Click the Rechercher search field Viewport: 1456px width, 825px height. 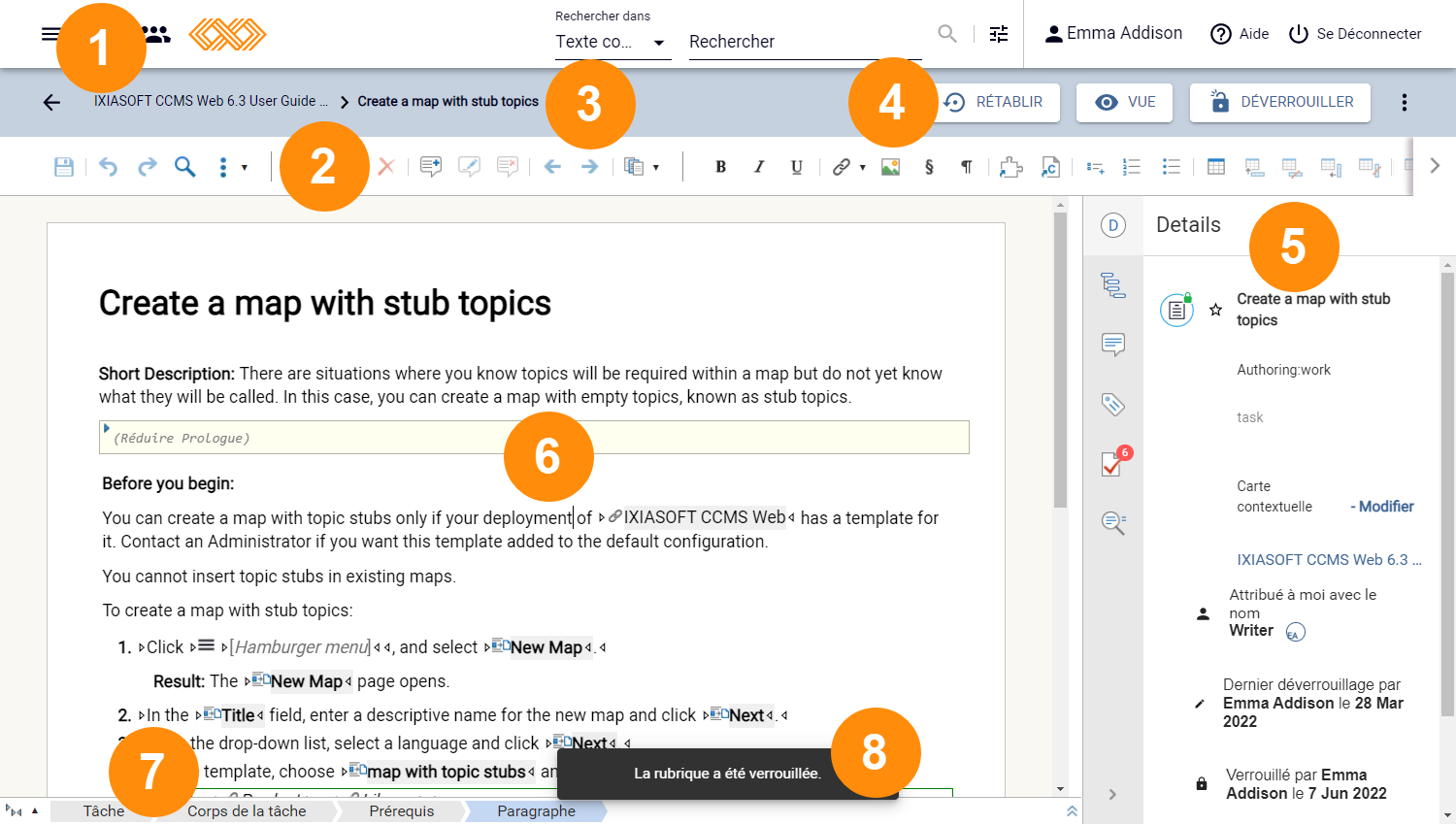point(806,42)
